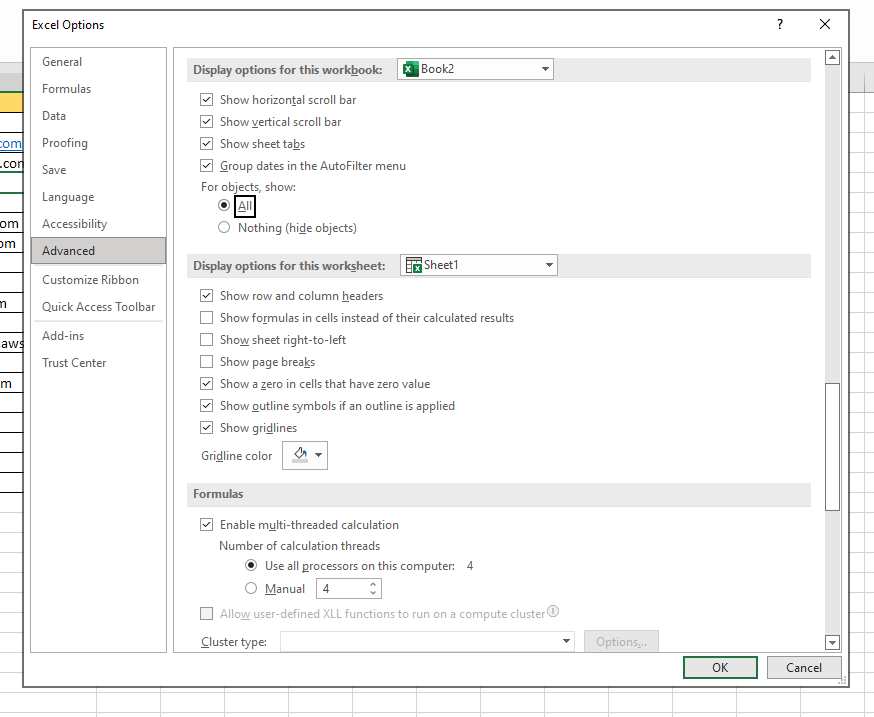Increase manual thread count with up stepper
Screen dimensions: 874x717
pyautogui.click(x=374, y=584)
